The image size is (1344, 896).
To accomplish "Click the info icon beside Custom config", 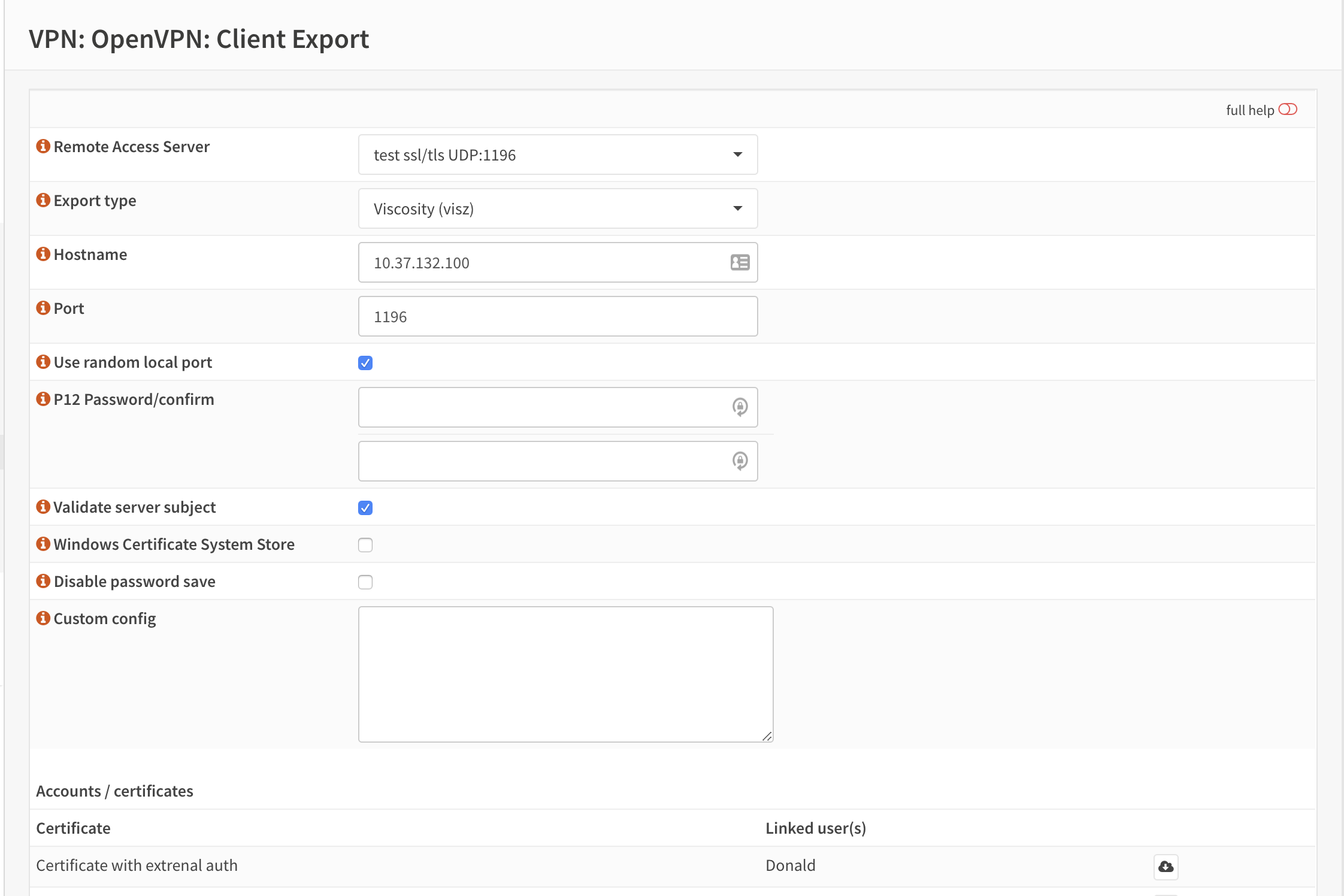I will (43, 618).
